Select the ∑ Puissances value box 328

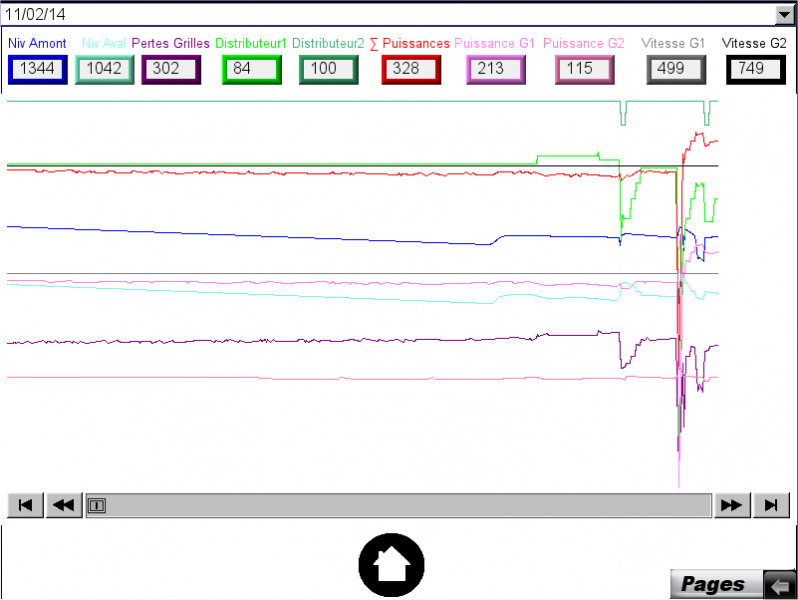click(412, 69)
